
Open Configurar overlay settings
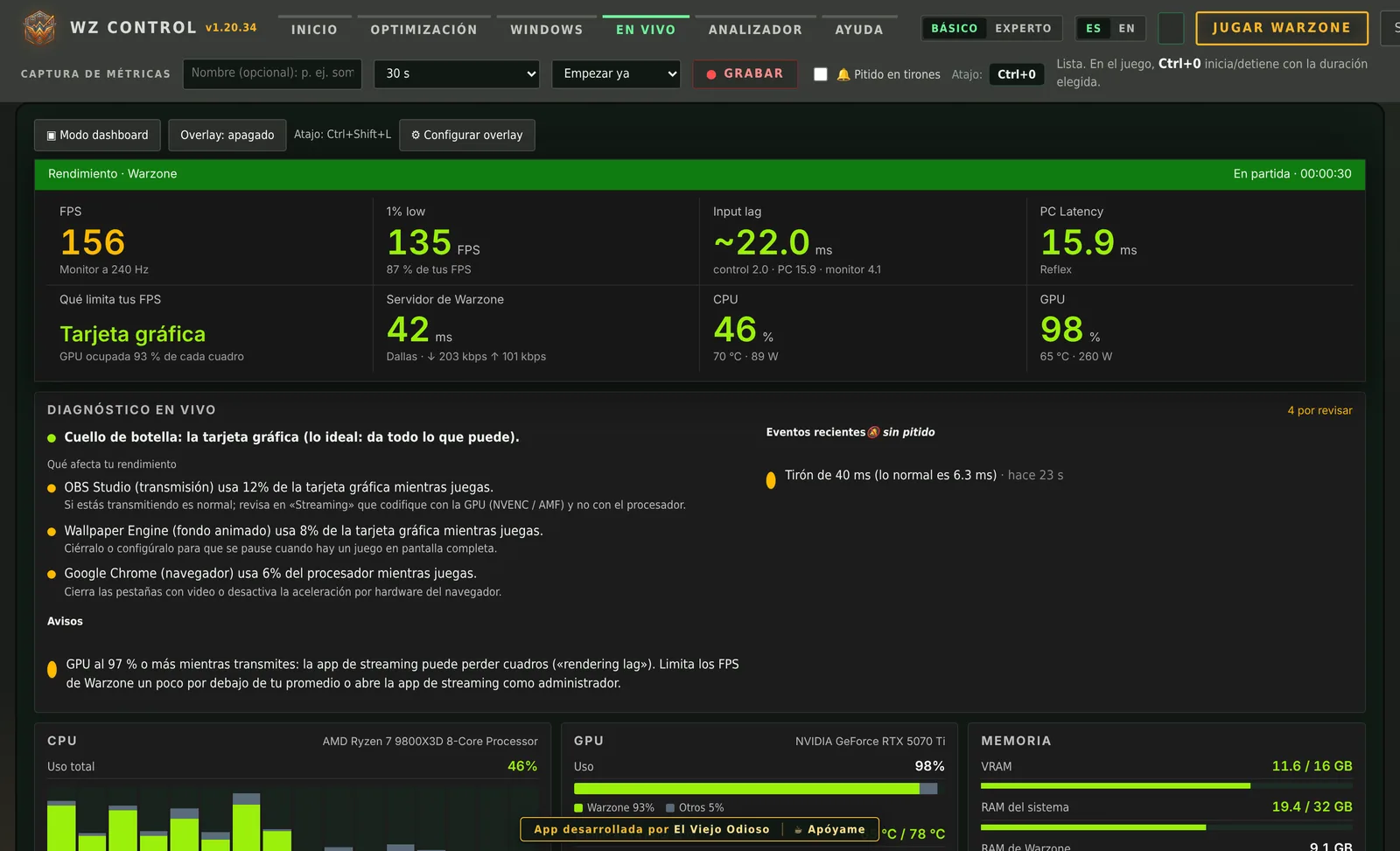[467, 135]
